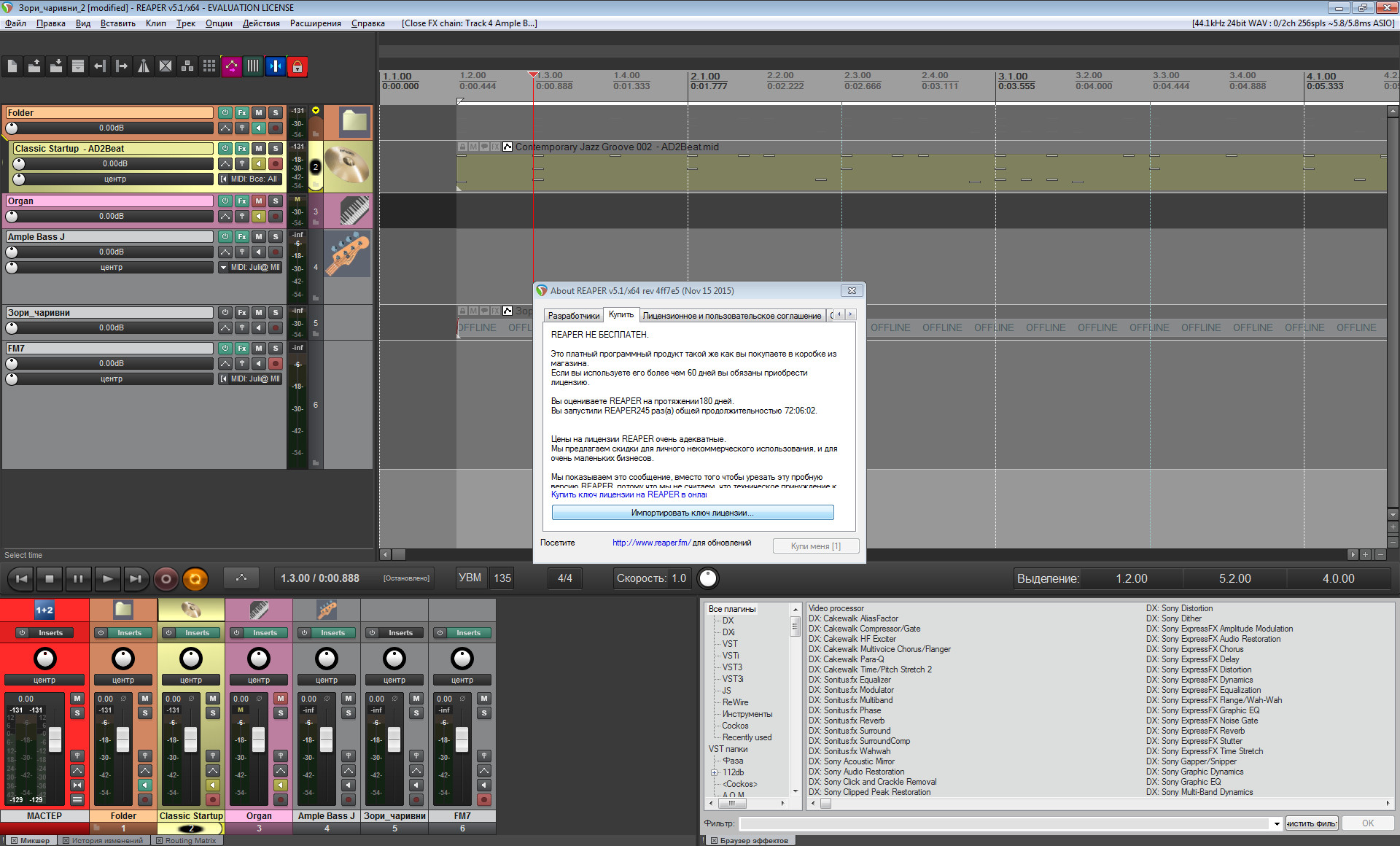Click the FX button on Classic Startup track

click(x=244, y=147)
